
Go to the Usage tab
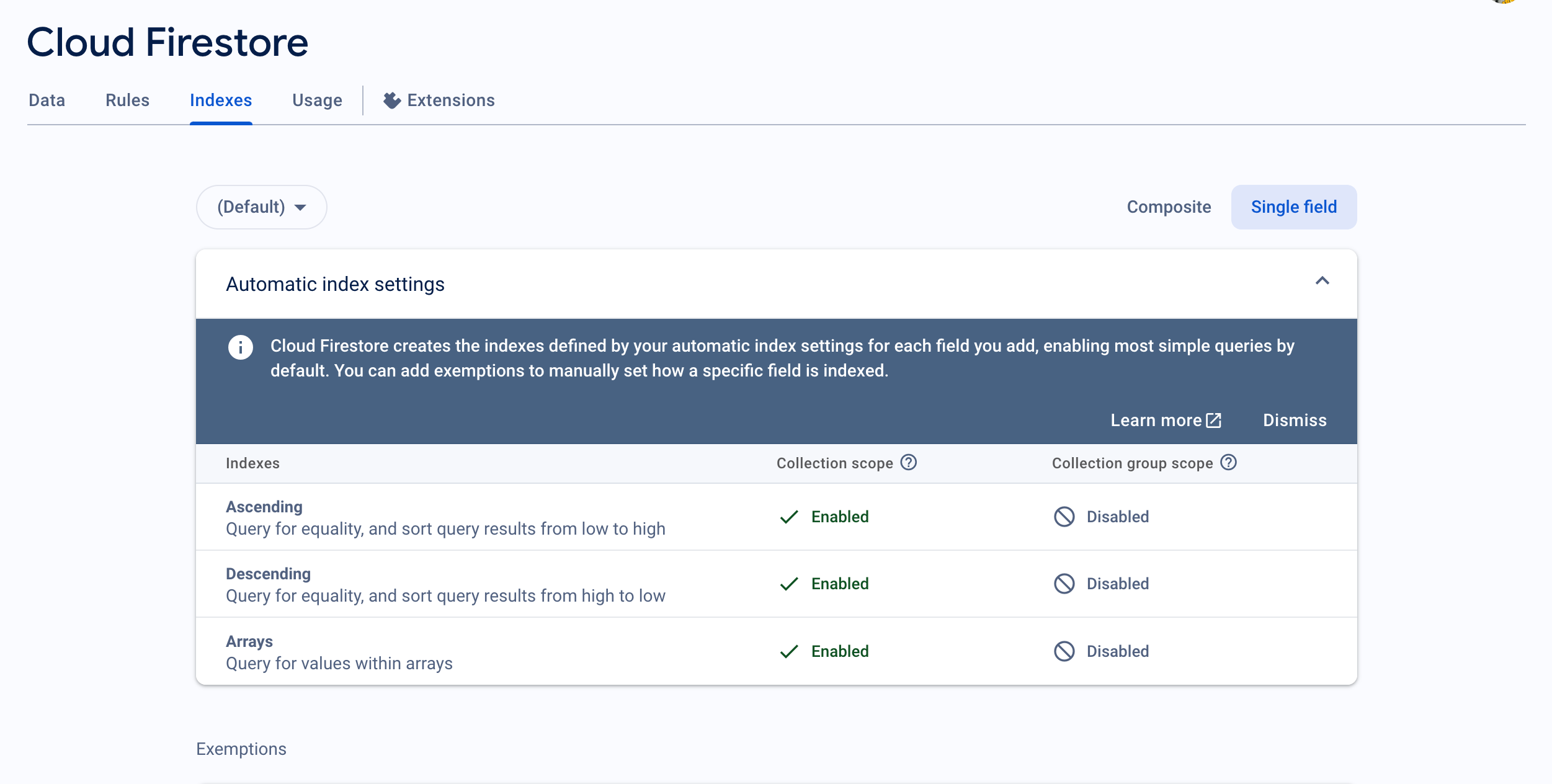click(317, 100)
